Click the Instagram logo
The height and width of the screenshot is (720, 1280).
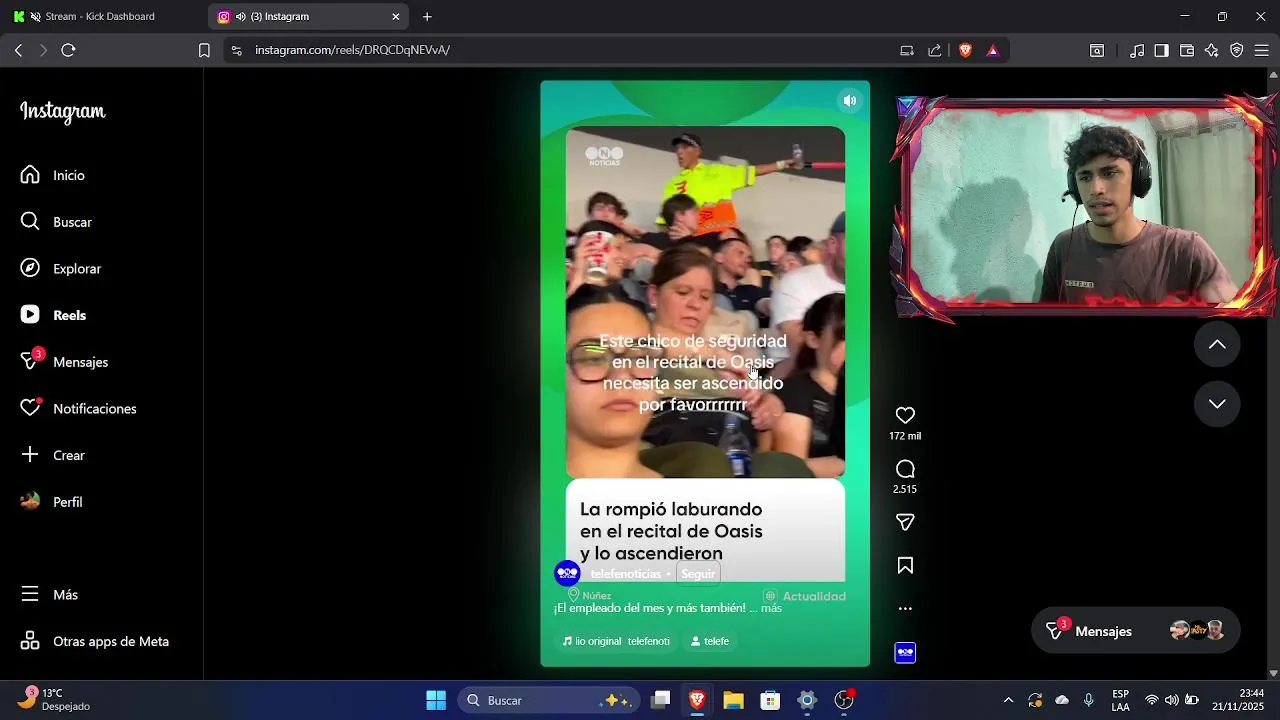coord(63,111)
